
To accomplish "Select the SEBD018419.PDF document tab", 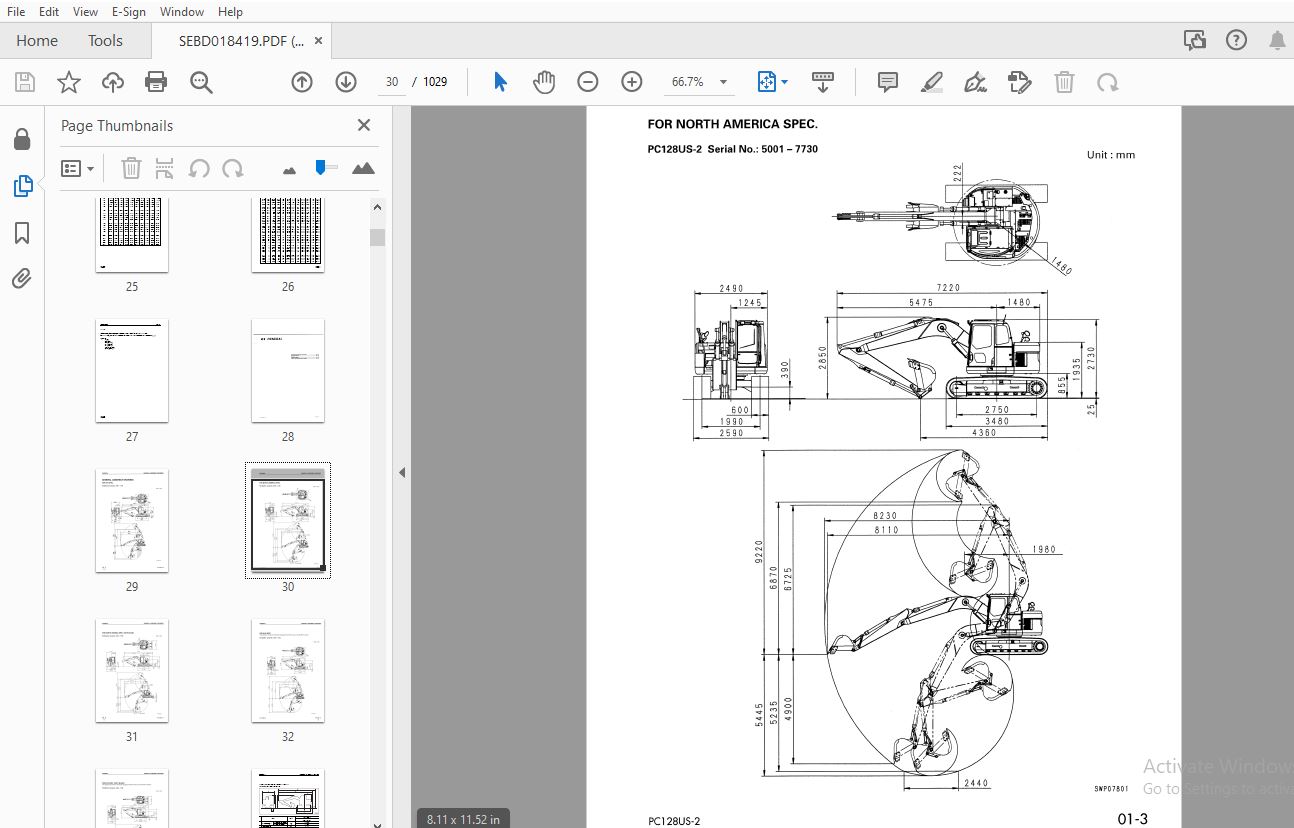I will (x=241, y=41).
